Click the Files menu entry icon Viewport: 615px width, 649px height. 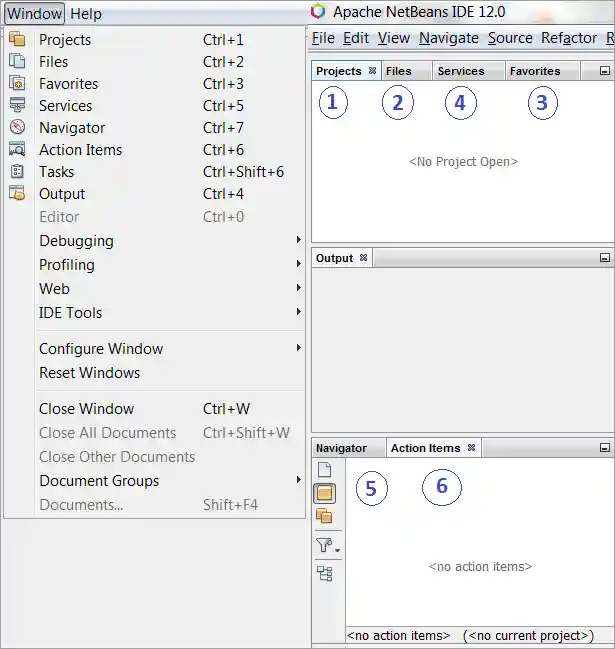(x=17, y=61)
